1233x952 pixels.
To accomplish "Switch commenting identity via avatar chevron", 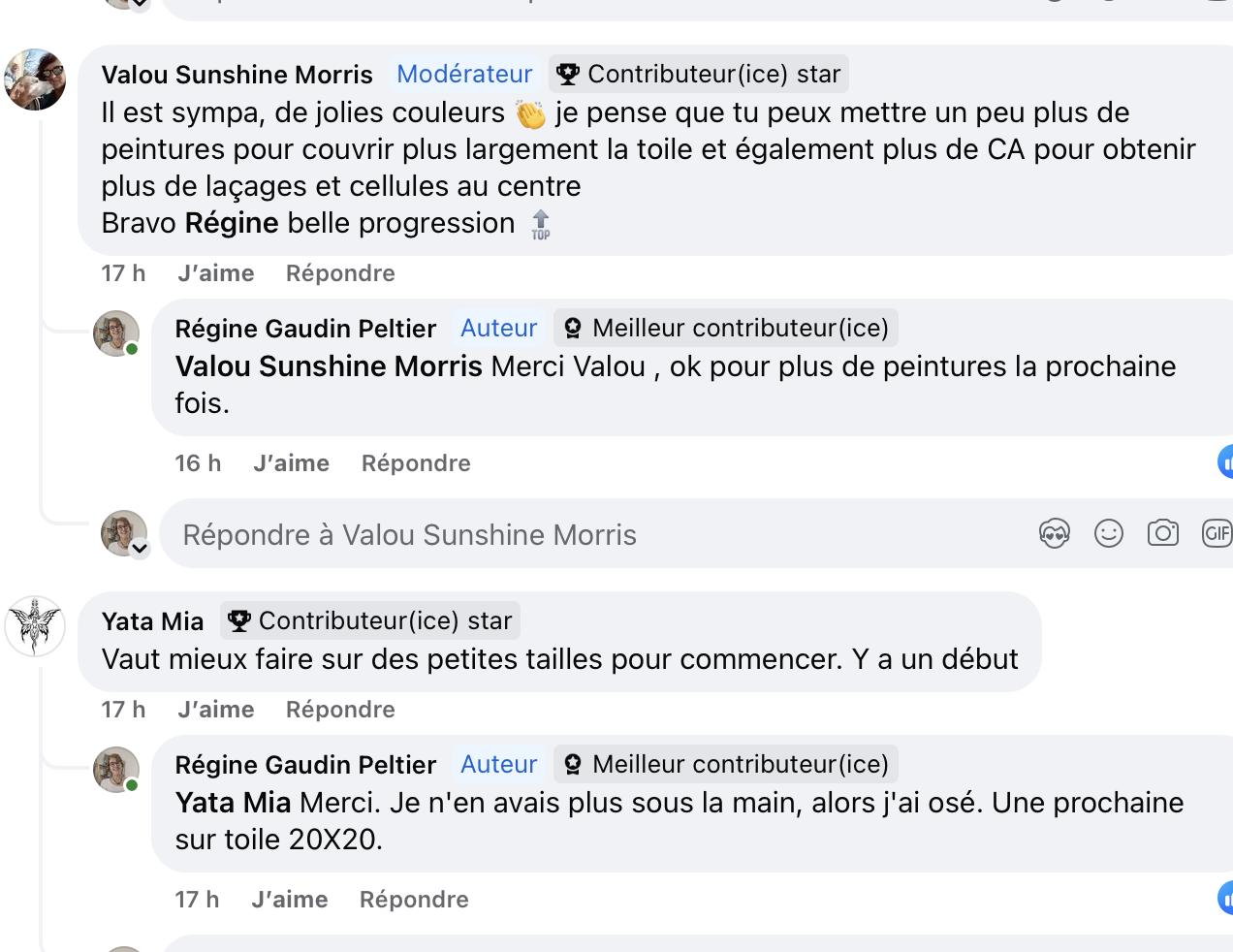I will pos(140,549).
